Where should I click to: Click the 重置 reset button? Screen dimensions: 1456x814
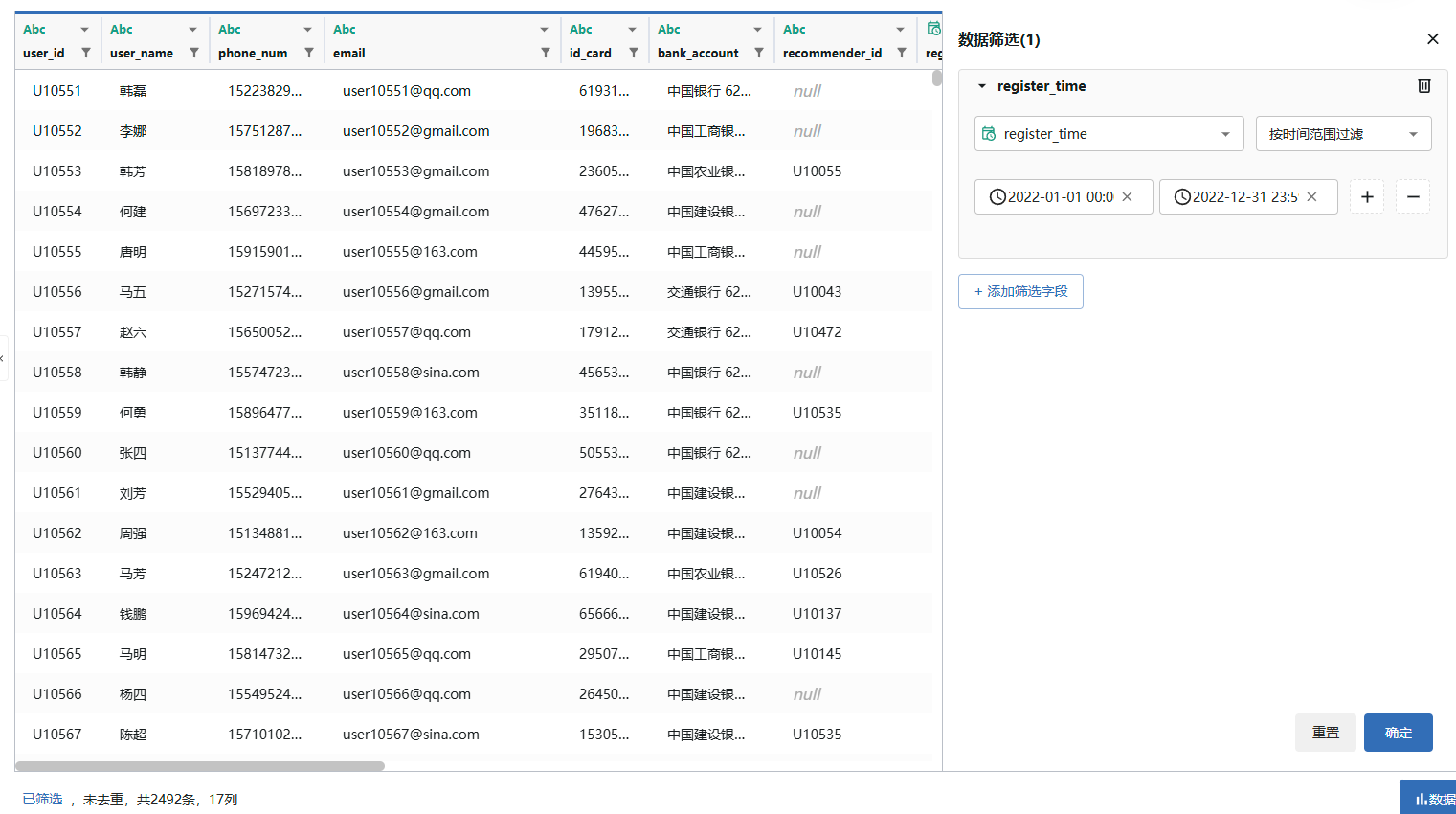tap(1326, 733)
